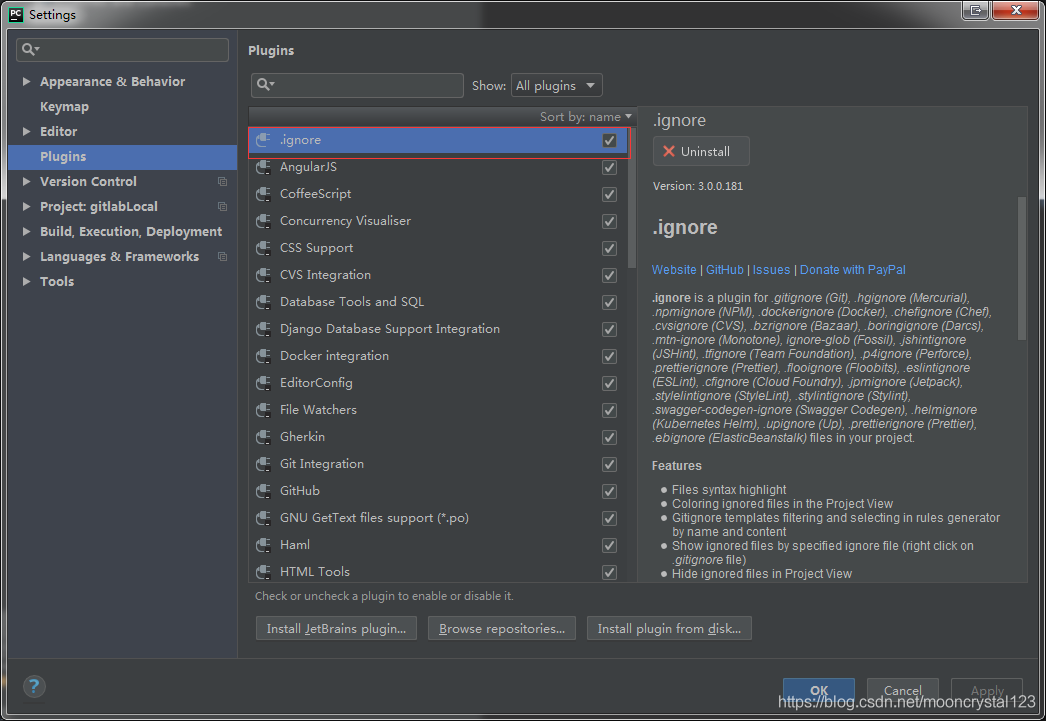1046x721 pixels.
Task: Click the CoffeeScript plugin icon
Action: [264, 194]
